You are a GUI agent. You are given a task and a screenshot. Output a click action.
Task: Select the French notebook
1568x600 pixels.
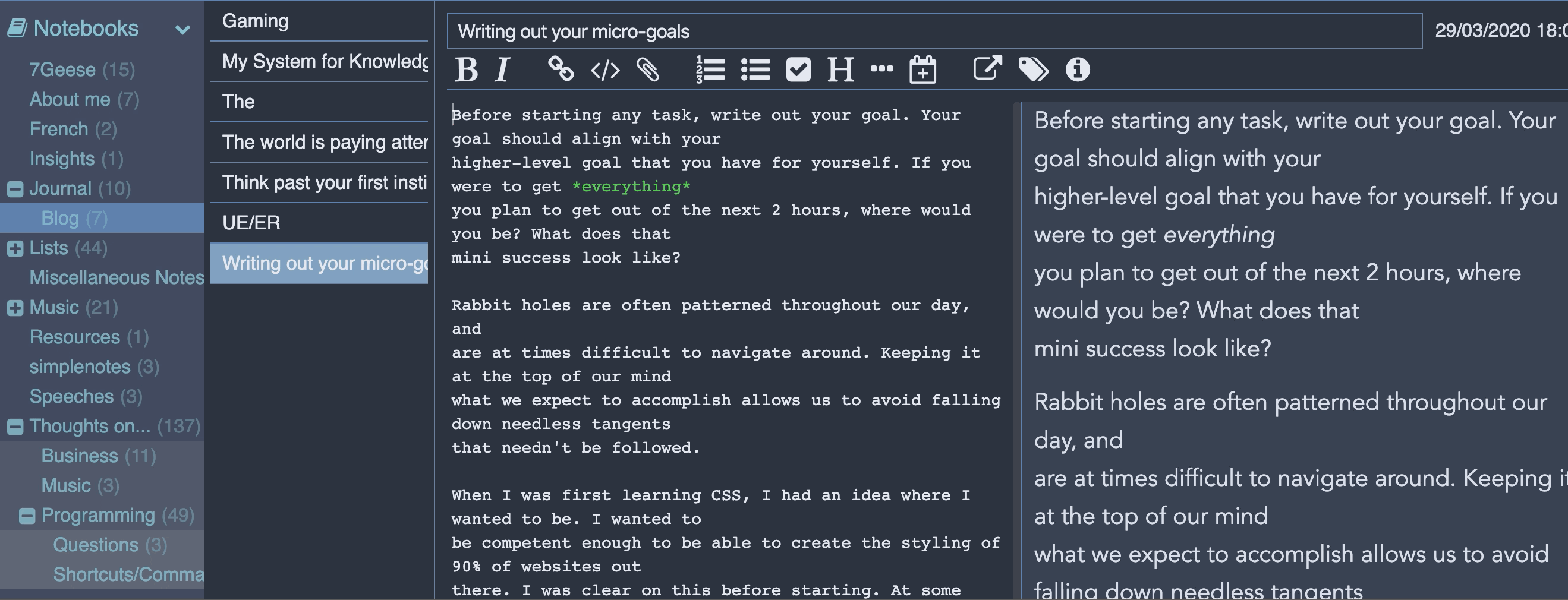[73, 129]
